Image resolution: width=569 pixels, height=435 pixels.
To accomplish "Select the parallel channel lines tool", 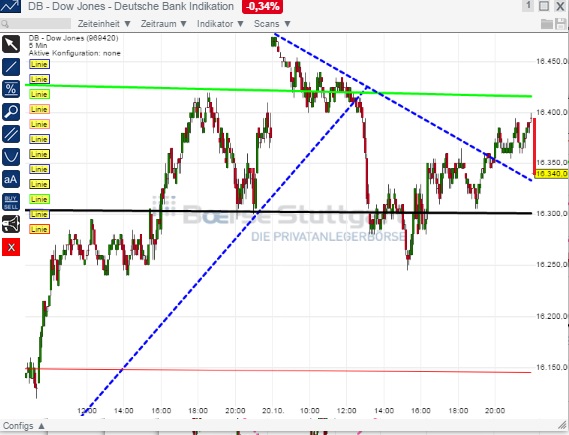I will click(x=11, y=134).
